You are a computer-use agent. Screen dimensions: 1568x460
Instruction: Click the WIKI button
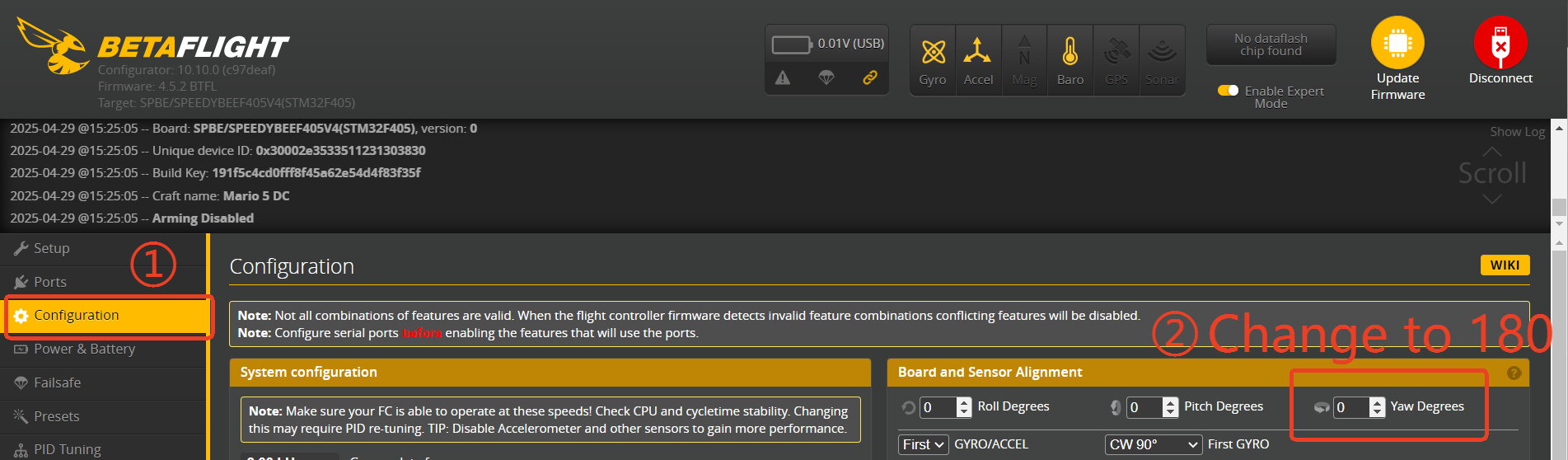[x=1505, y=265]
